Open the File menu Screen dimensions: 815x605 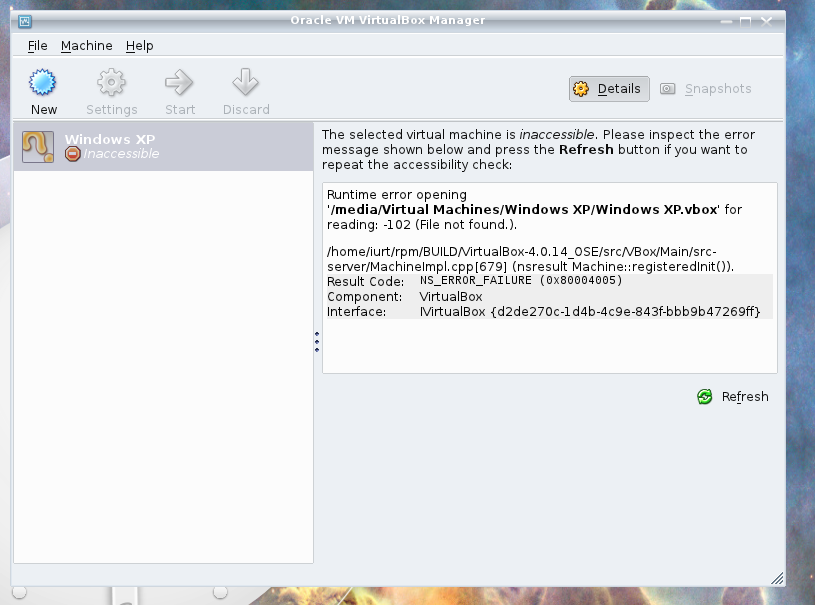[38, 46]
